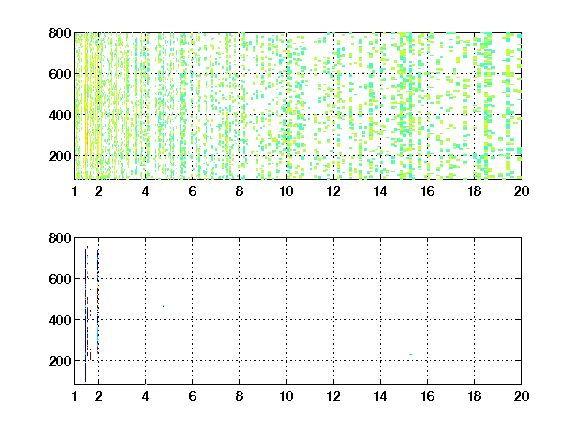Viewport: 576px width, 432px height.
Task: Click x-axis label 10 under bottom plot
Action: pos(286,396)
